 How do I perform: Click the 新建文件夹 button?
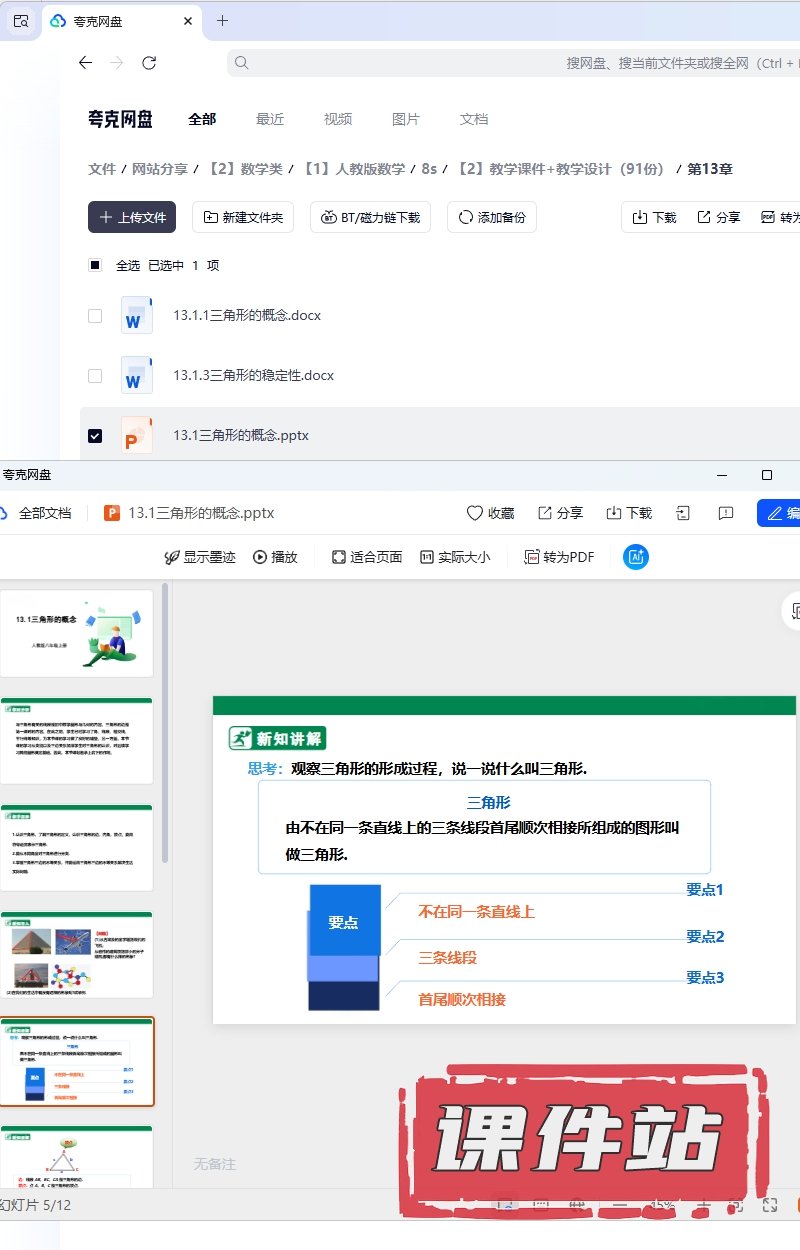pyautogui.click(x=243, y=217)
